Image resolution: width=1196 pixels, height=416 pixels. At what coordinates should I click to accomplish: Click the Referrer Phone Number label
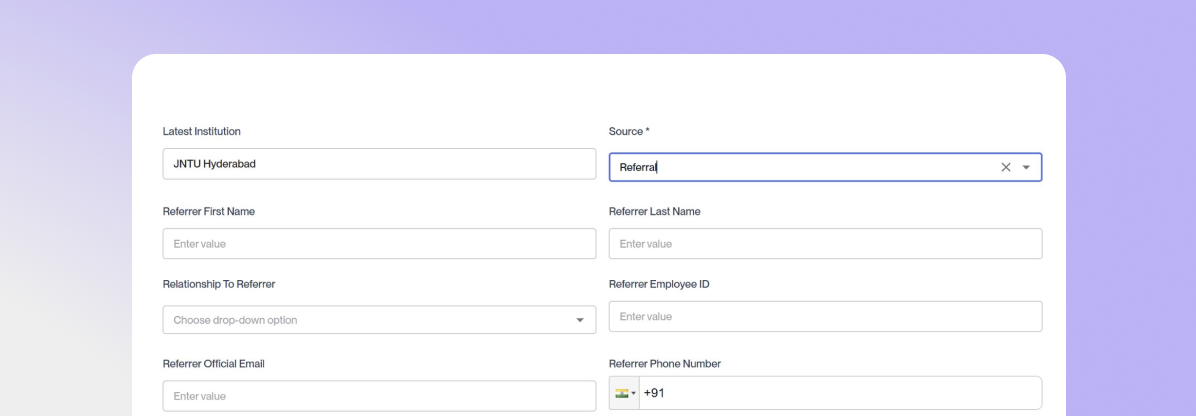tap(664, 363)
